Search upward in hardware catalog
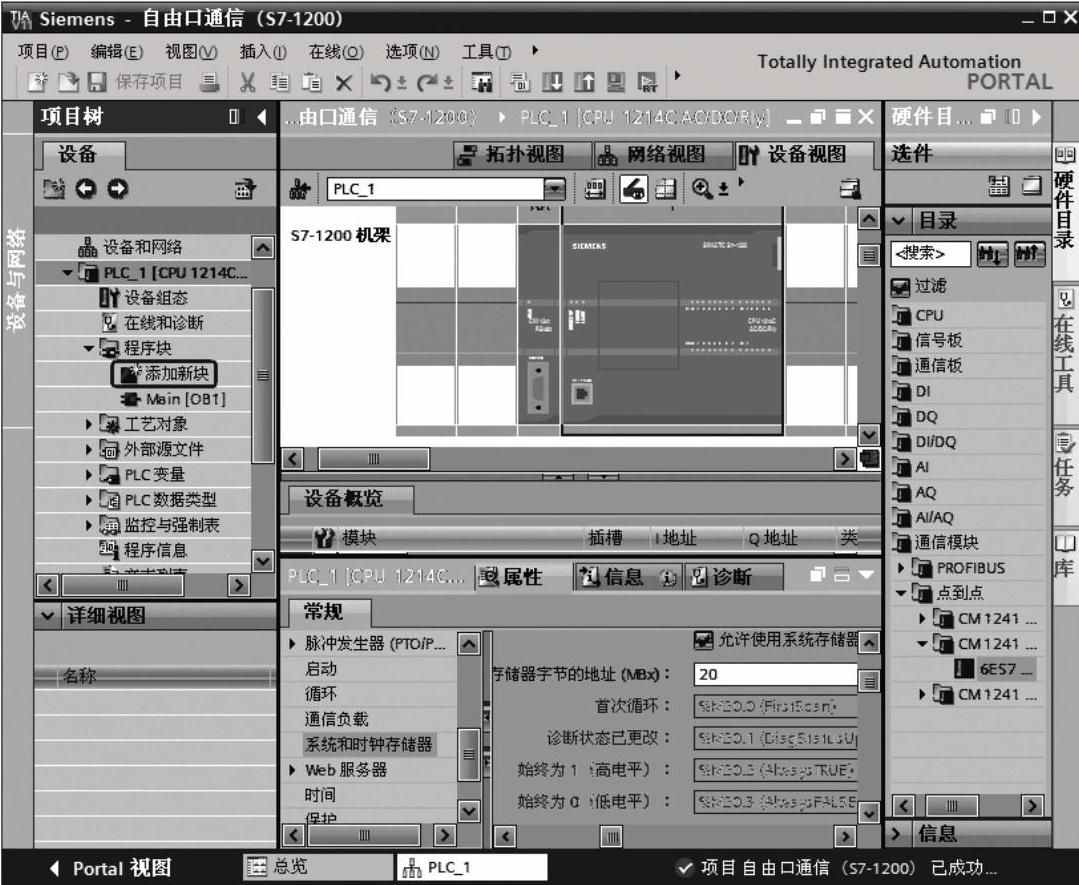 [1029, 254]
